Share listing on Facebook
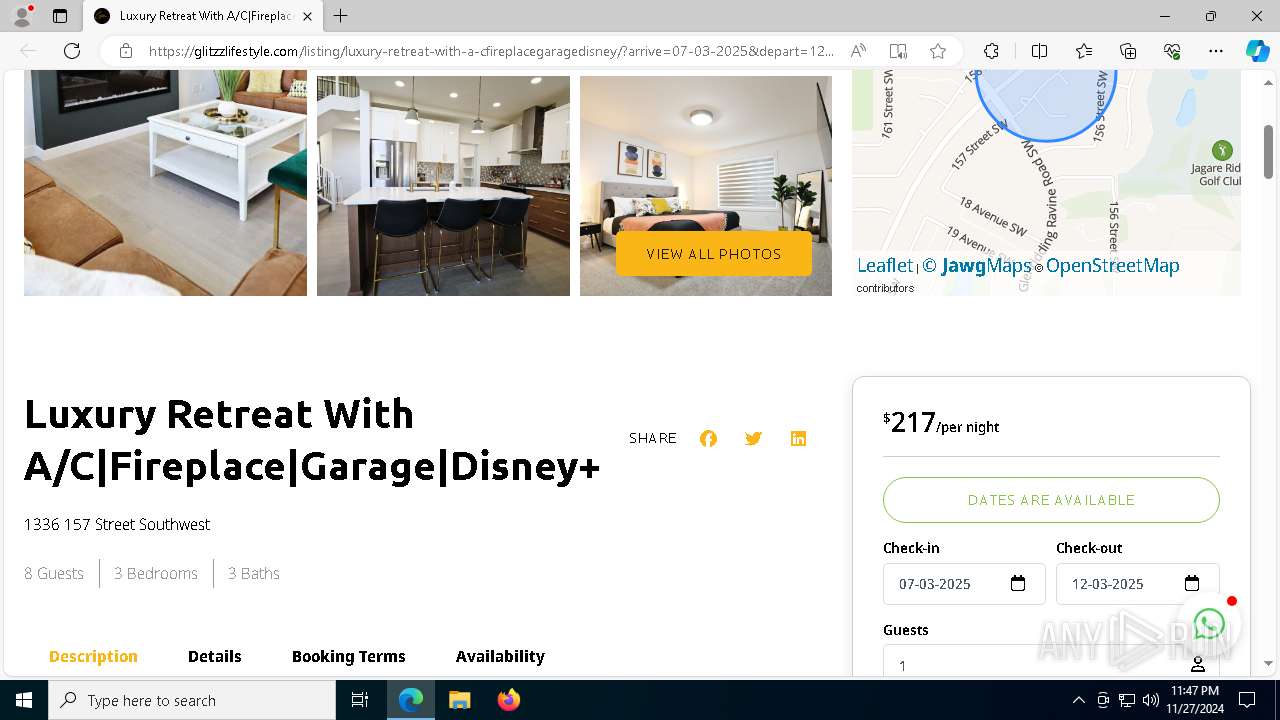Image resolution: width=1280 pixels, height=720 pixels. click(708, 438)
